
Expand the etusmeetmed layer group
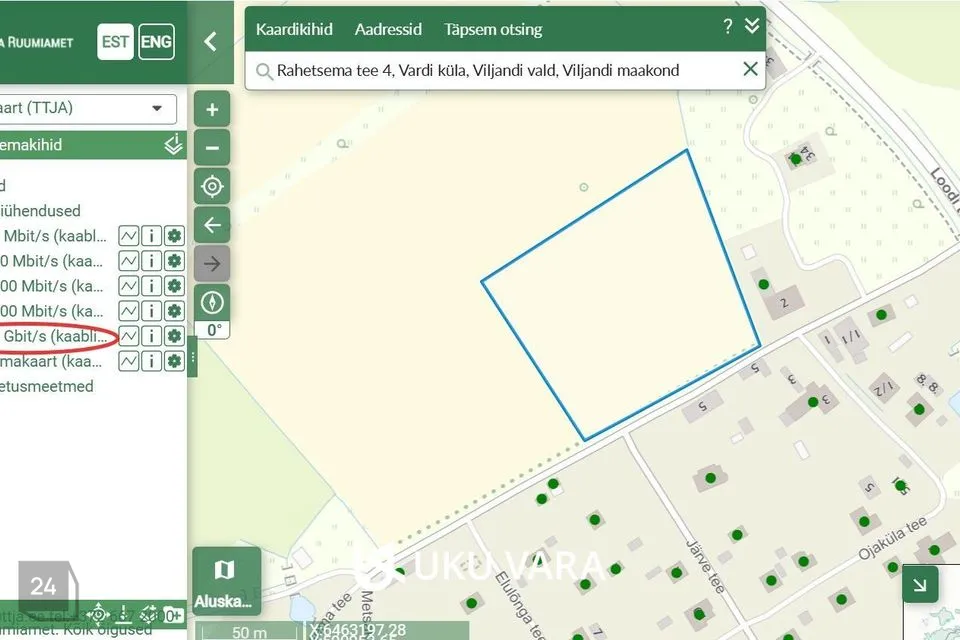[47, 386]
